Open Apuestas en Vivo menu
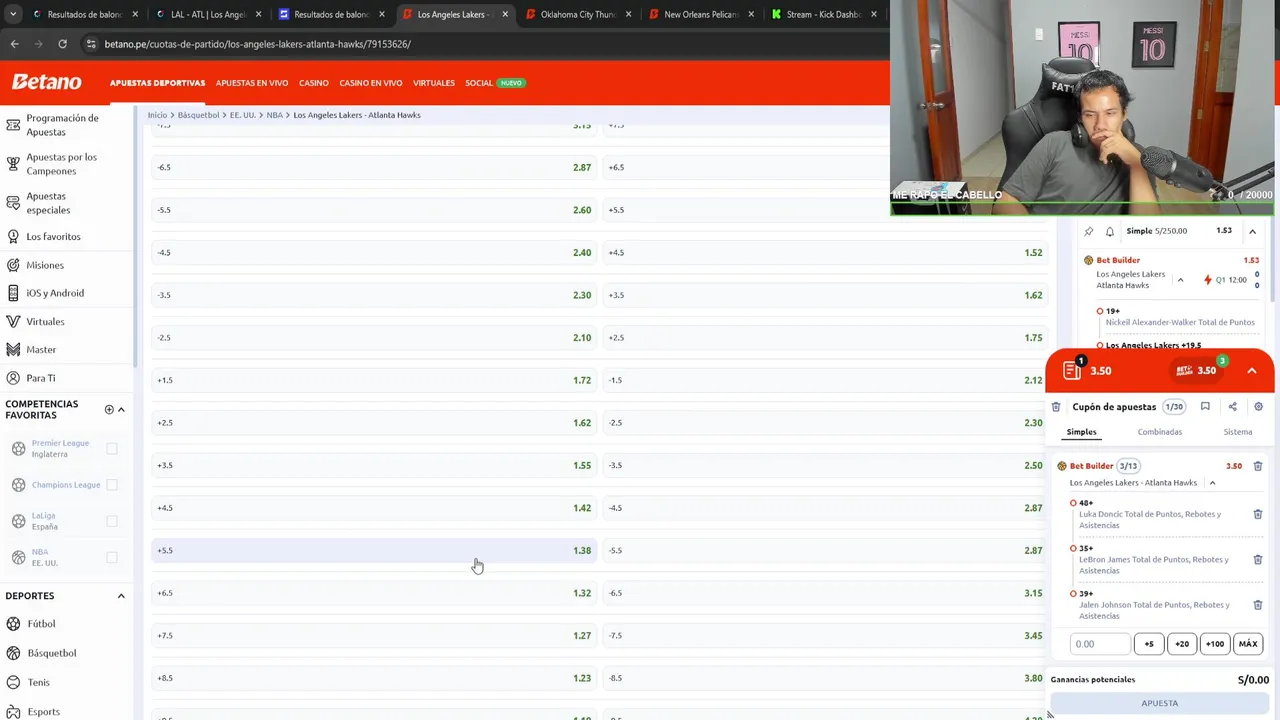 (x=252, y=83)
